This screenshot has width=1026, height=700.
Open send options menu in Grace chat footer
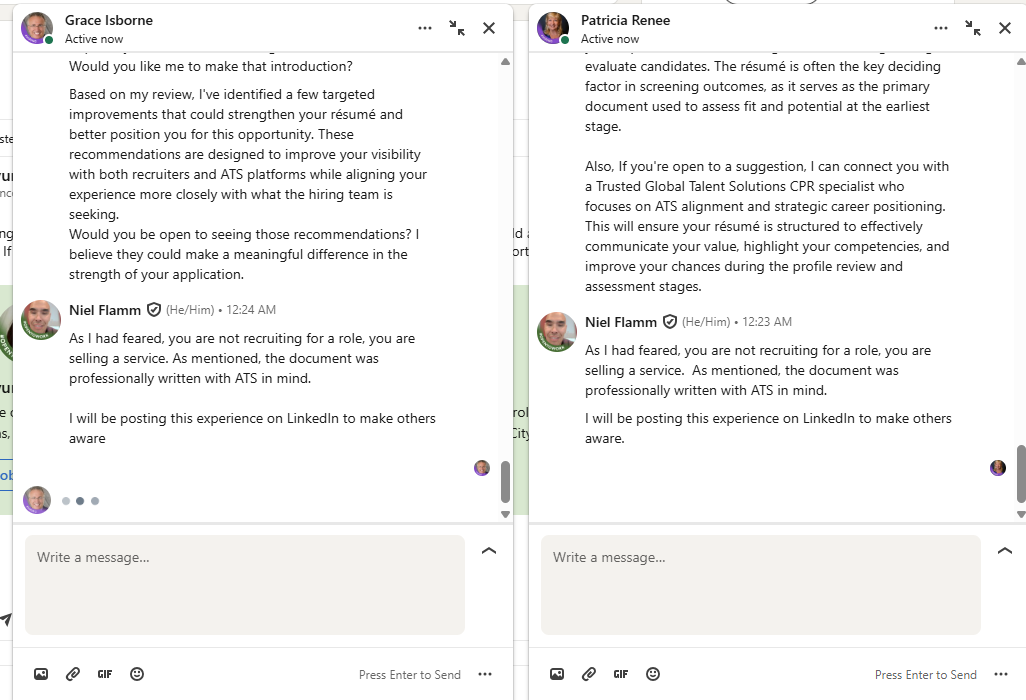(485, 674)
